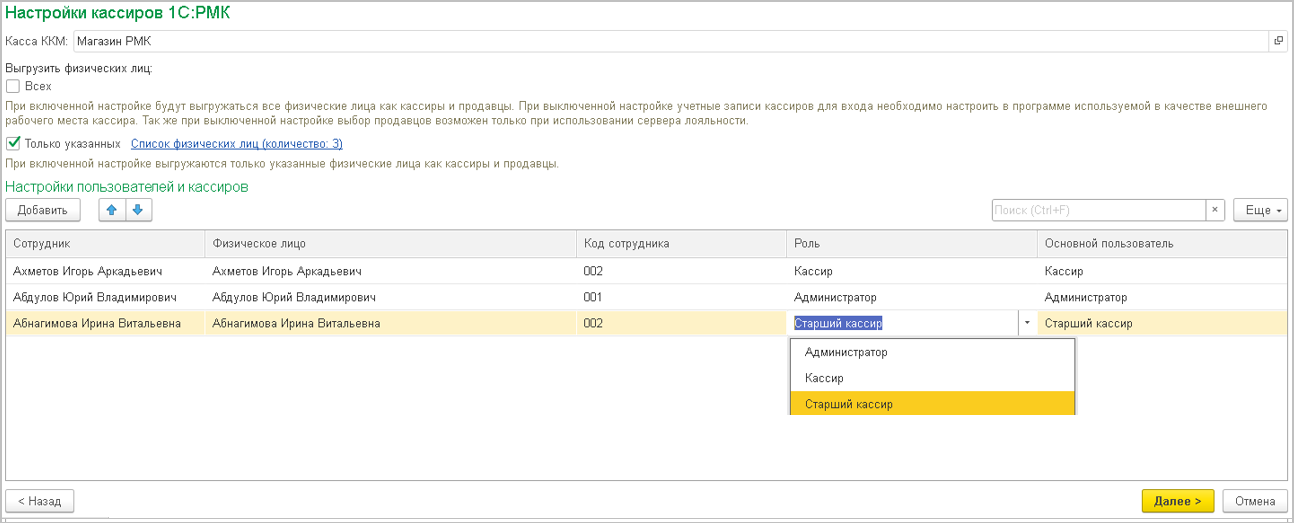Go back using the Назад button
This screenshot has width=1294, height=523.
[40, 501]
